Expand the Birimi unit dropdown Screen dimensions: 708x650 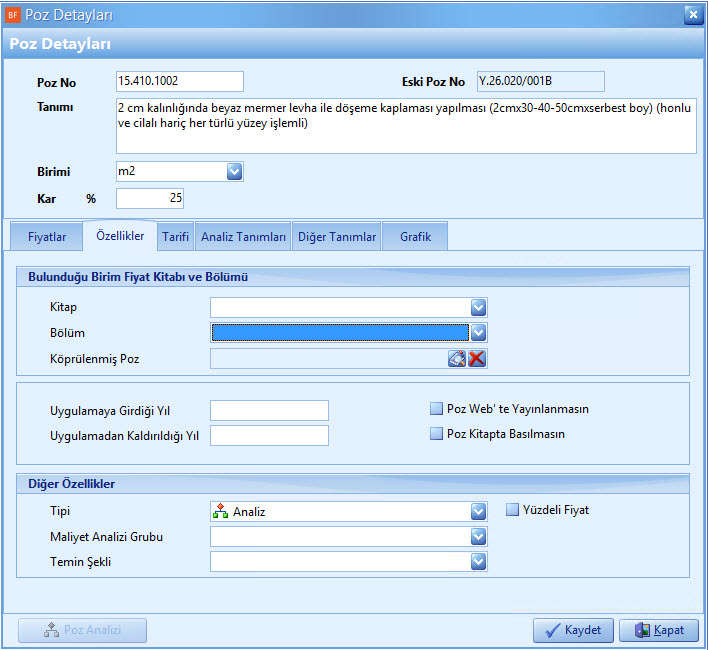234,172
